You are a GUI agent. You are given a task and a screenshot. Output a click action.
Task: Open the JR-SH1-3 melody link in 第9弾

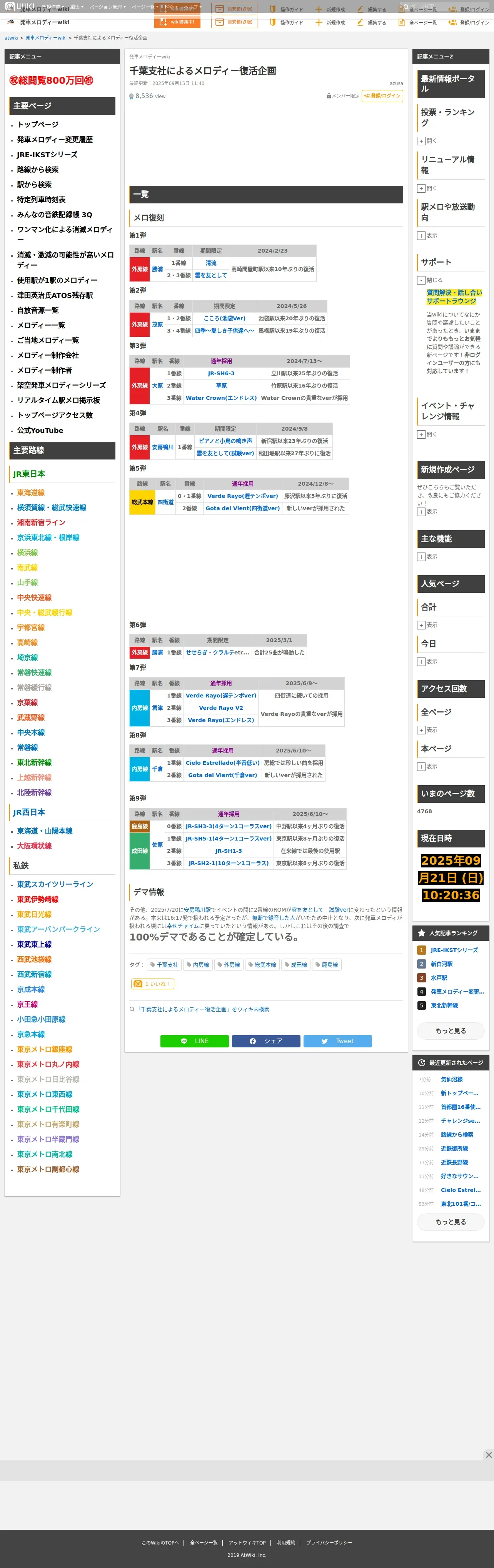coord(229,851)
